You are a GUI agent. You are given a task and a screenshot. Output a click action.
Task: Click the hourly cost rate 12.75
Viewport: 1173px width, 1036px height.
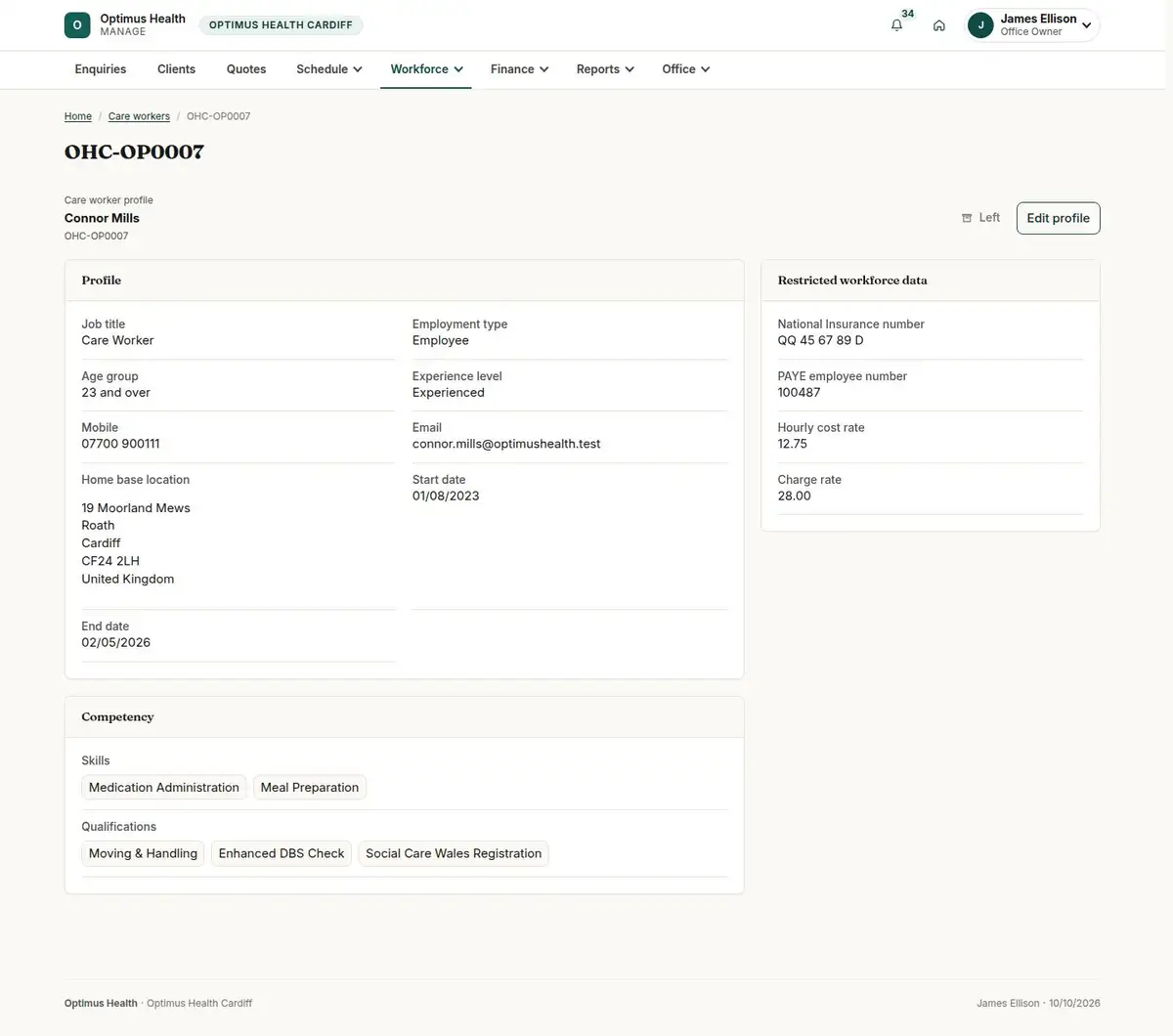coord(793,444)
